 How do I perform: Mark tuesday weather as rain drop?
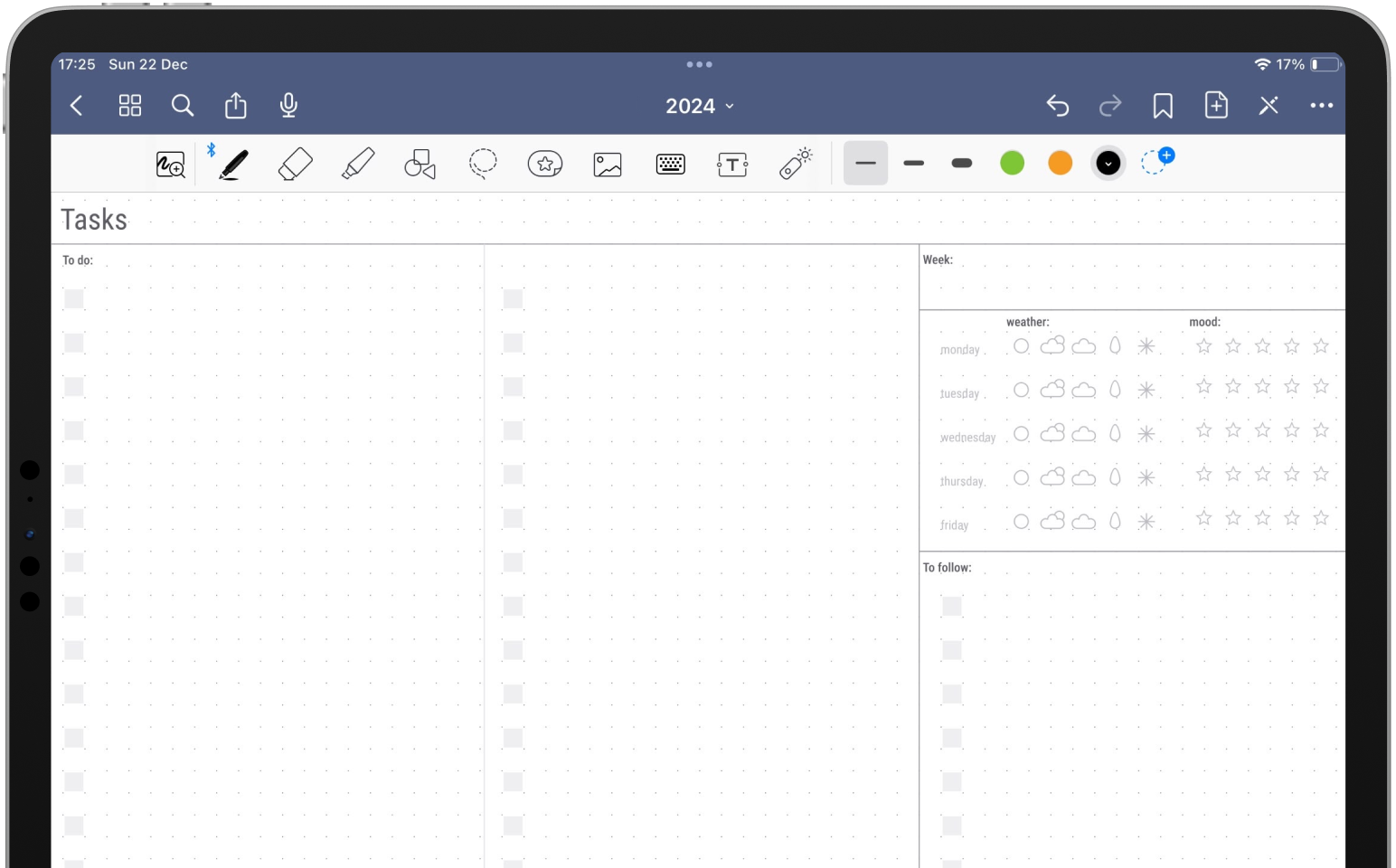(x=1116, y=390)
